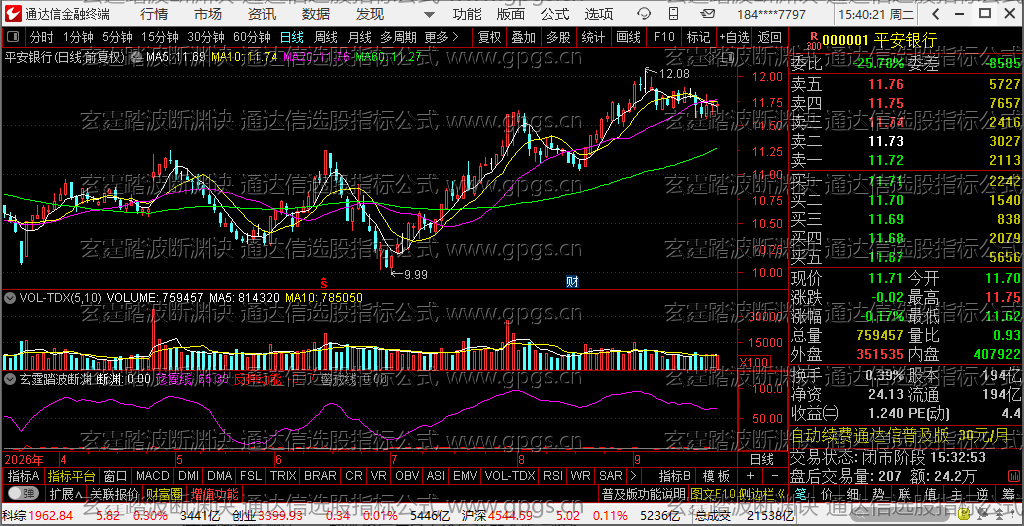Screen dimensions: 1024x526
Task: Click the 财 marker on the chart
Action: tap(572, 282)
